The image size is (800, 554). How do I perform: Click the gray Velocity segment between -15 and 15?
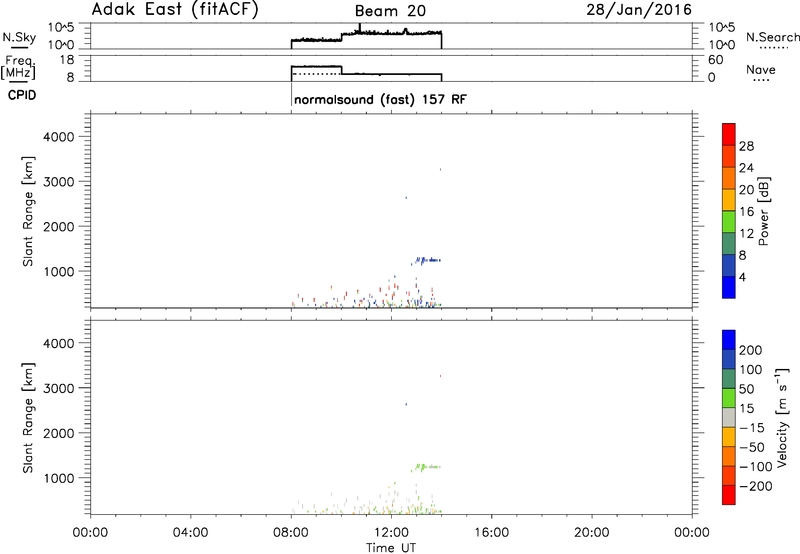(x=729, y=417)
